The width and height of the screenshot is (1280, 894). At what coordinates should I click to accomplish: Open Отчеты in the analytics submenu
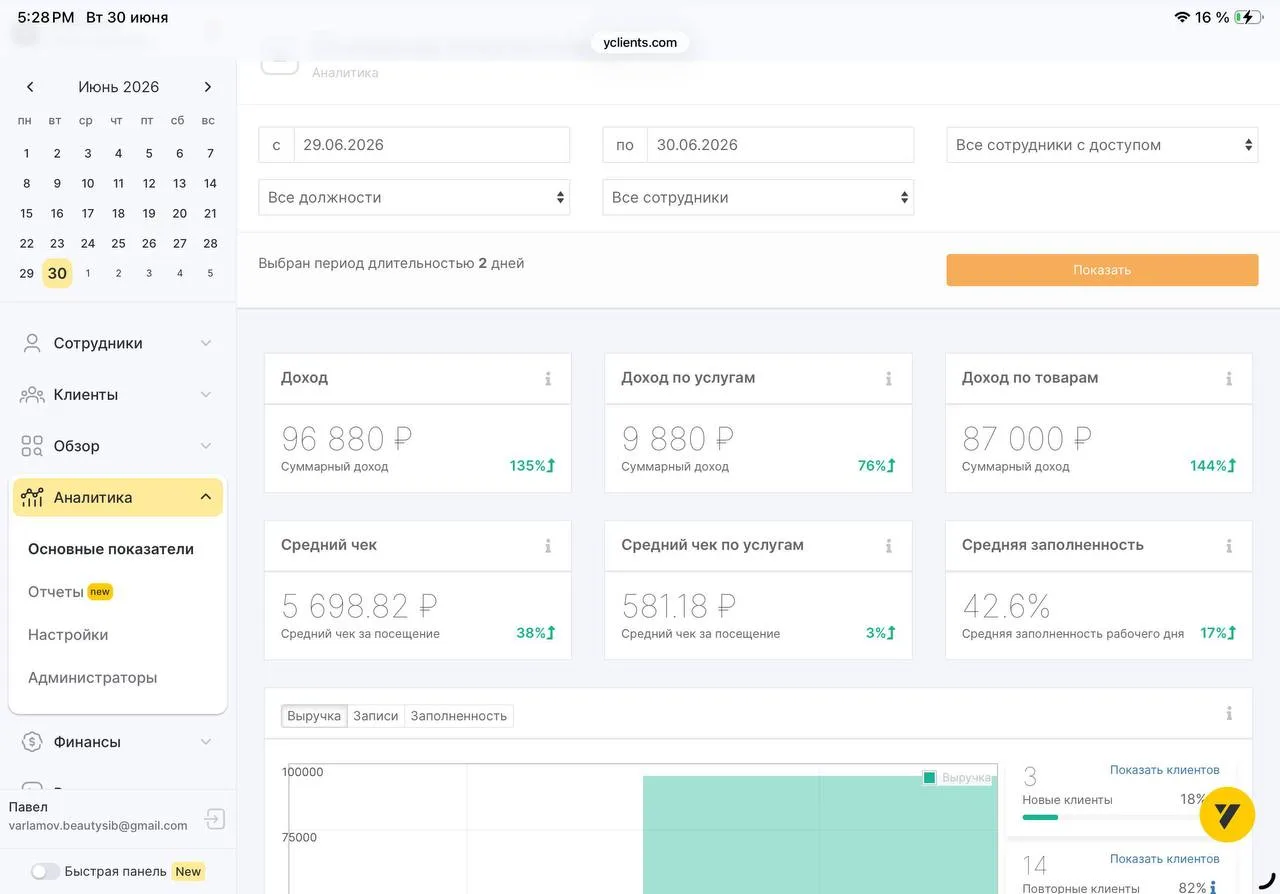pyautogui.click(x=56, y=592)
